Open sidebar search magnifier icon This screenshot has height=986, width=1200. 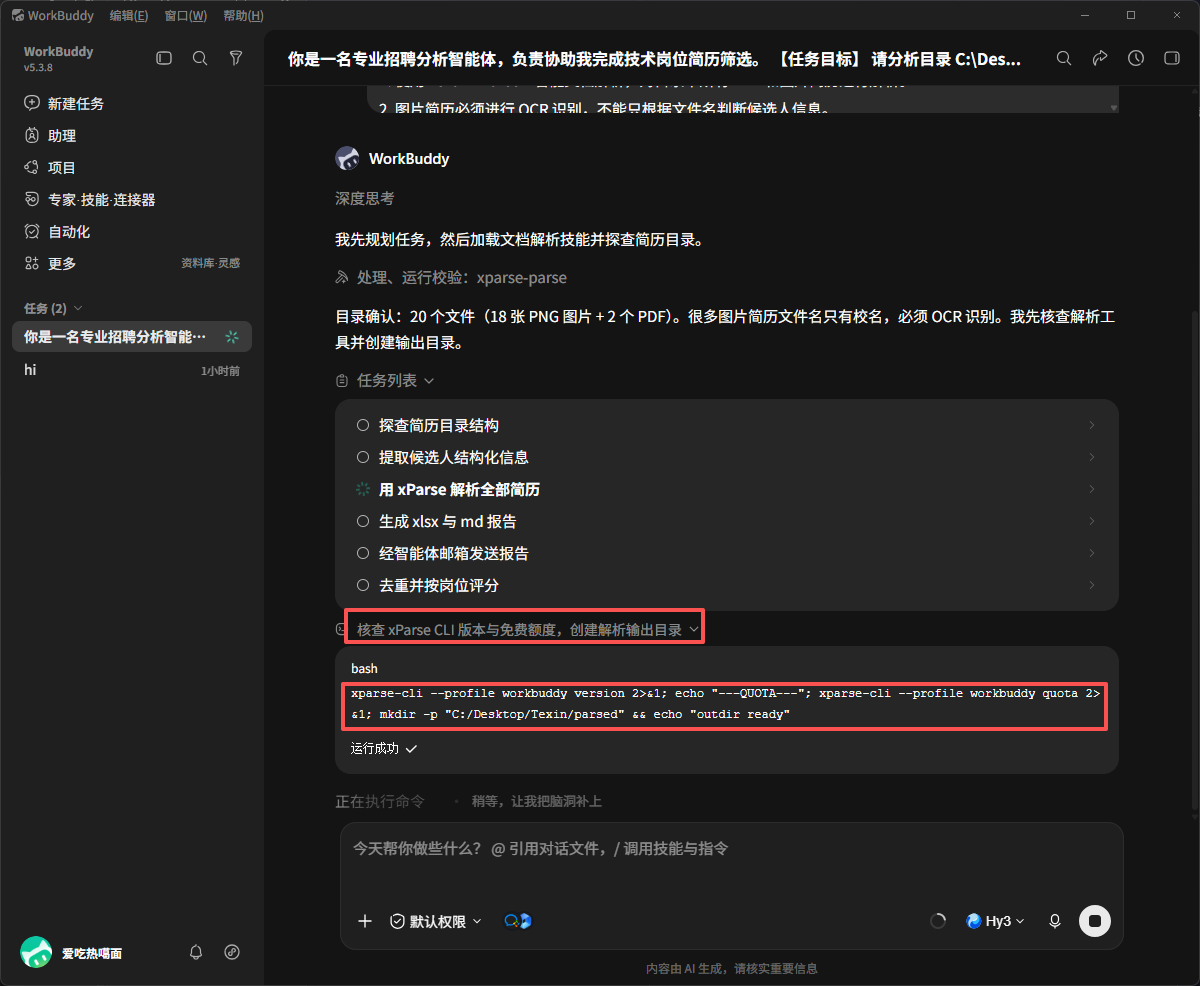tap(200, 59)
